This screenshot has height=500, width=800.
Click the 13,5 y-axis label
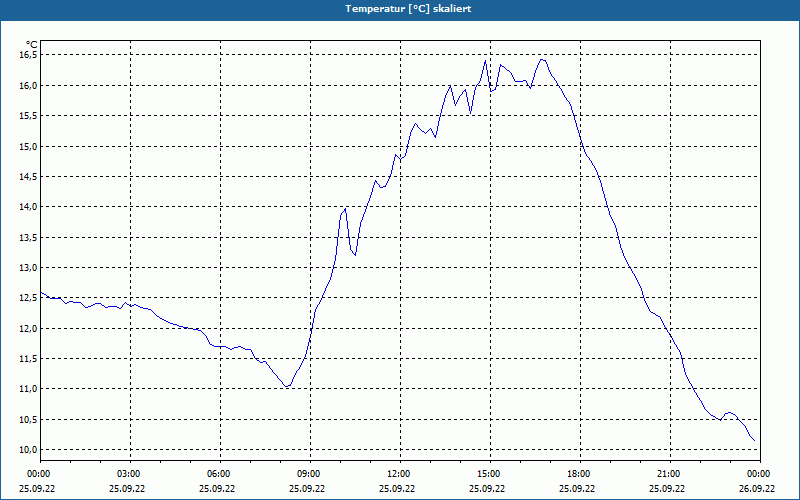[x=29, y=237]
